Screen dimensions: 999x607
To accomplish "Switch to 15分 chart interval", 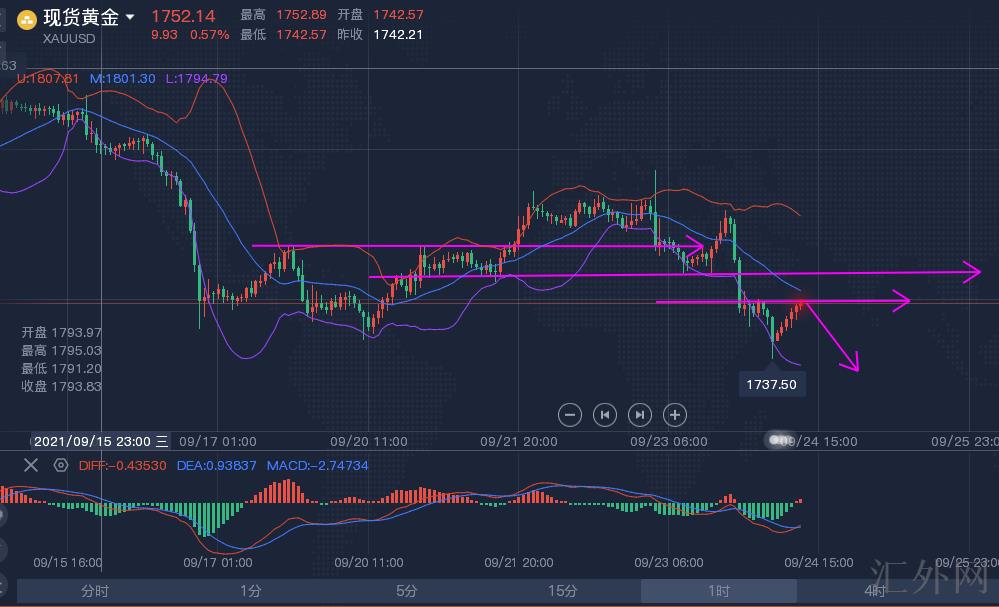I will pos(563,591).
